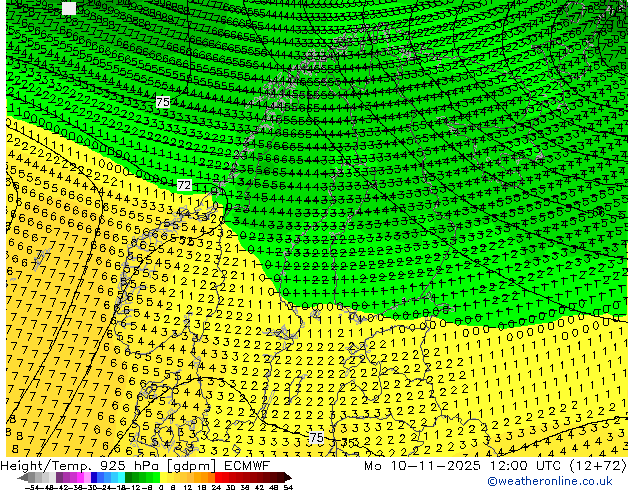634x490 pixels.
Task: Click the weatheronline.co.uk copyright text
Action: point(549,481)
